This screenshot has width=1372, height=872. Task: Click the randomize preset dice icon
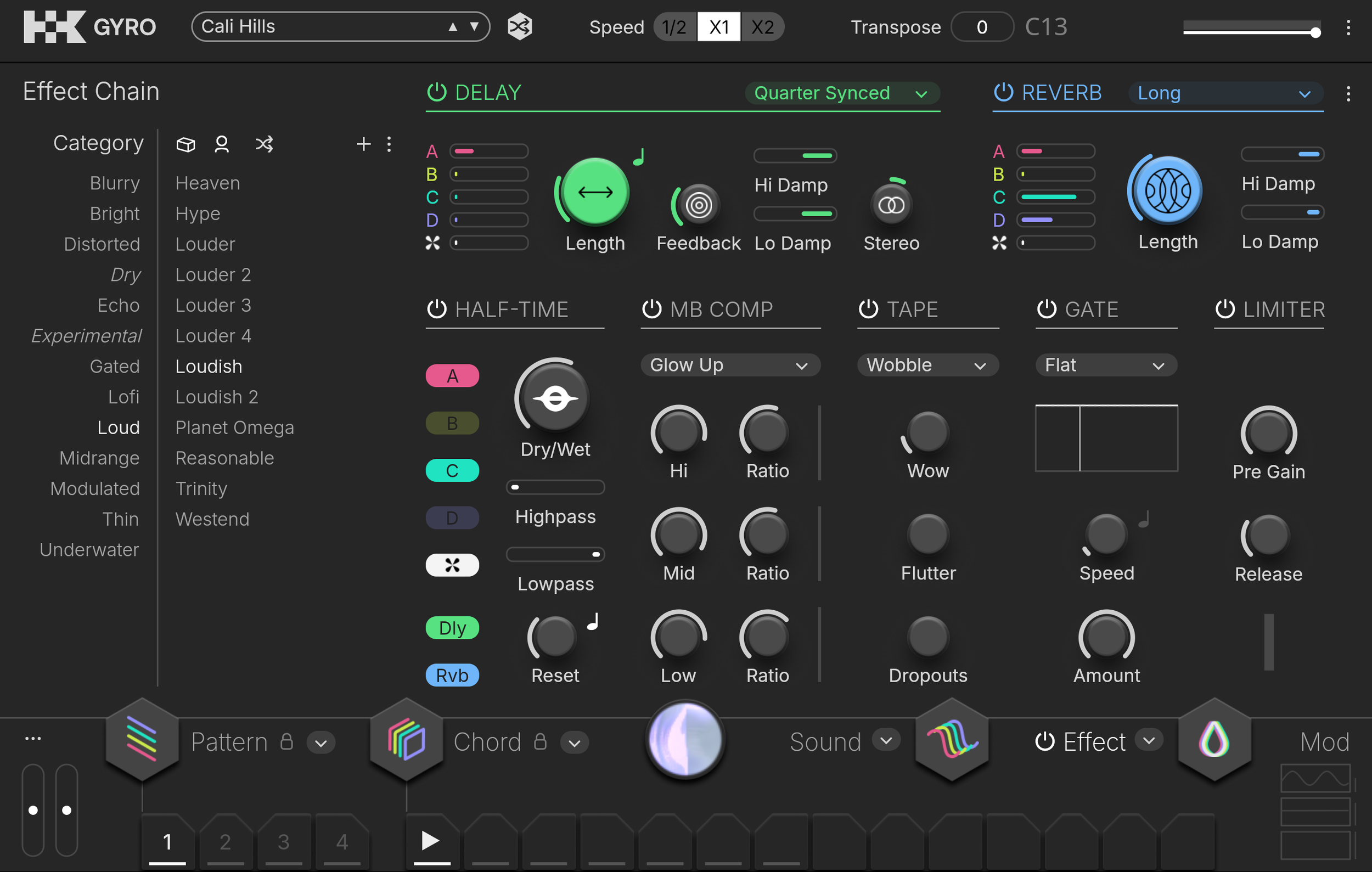click(x=519, y=27)
